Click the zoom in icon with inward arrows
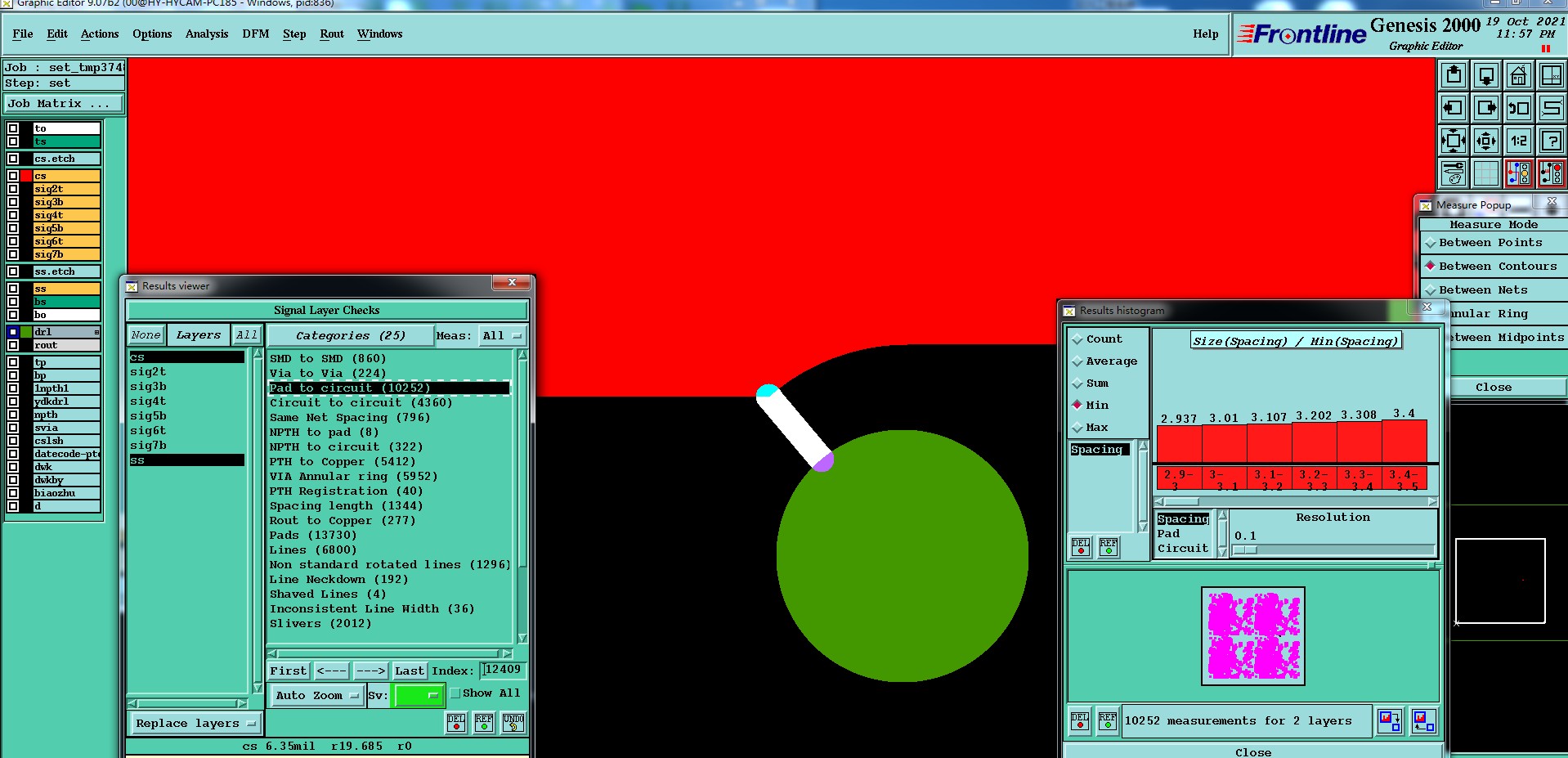The width and height of the screenshot is (1568, 758). point(1454,141)
